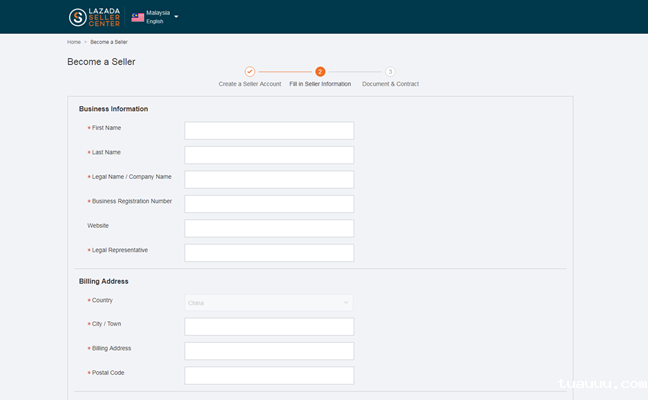This screenshot has height=400, width=648.
Task: Select the Legal Name / Company Name field
Action: pyautogui.click(x=269, y=179)
